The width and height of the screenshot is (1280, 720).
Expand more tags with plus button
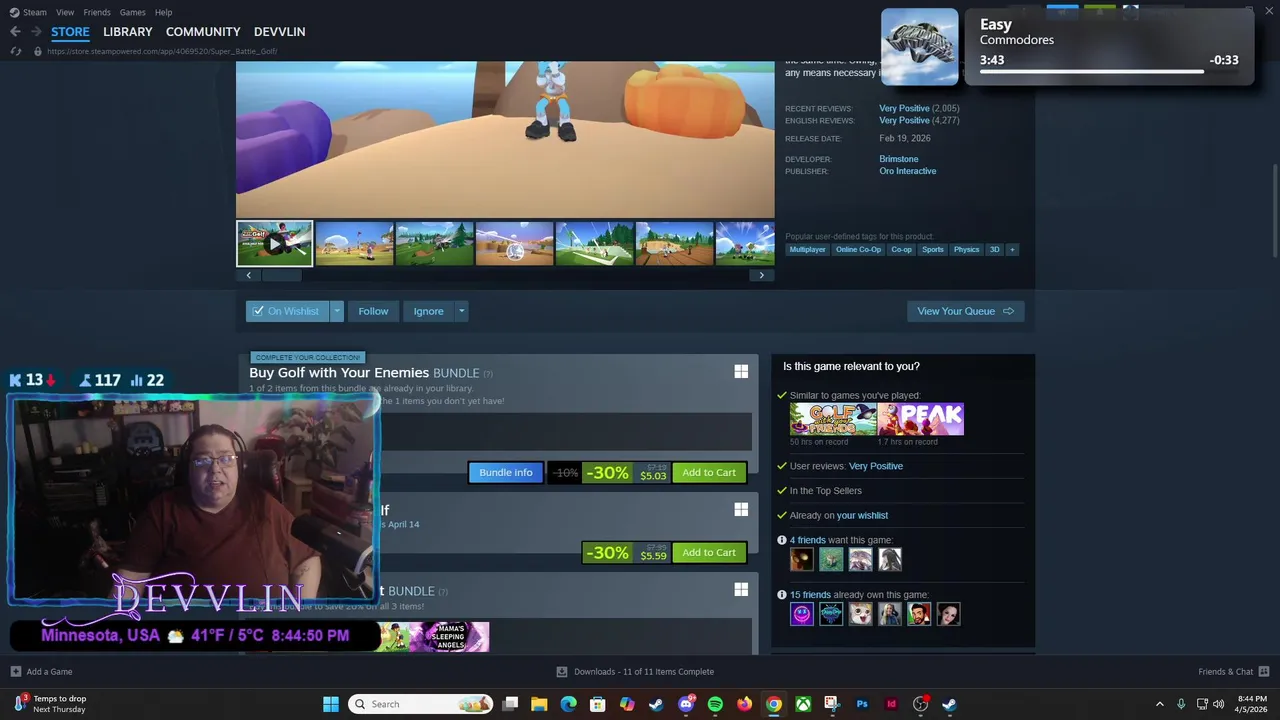coord(1011,249)
